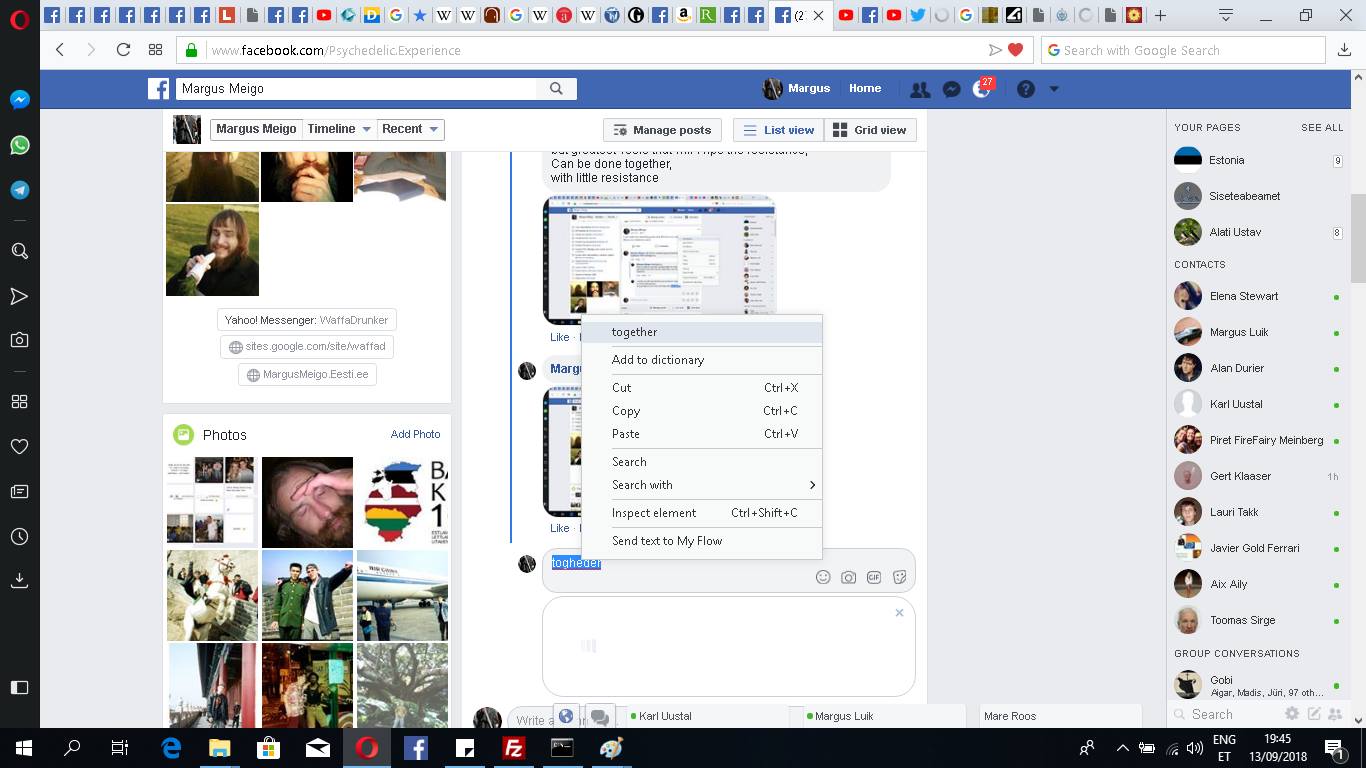This screenshot has height=768, width=1366.
Task: Open chat with Elena Stewart
Action: (1258, 296)
